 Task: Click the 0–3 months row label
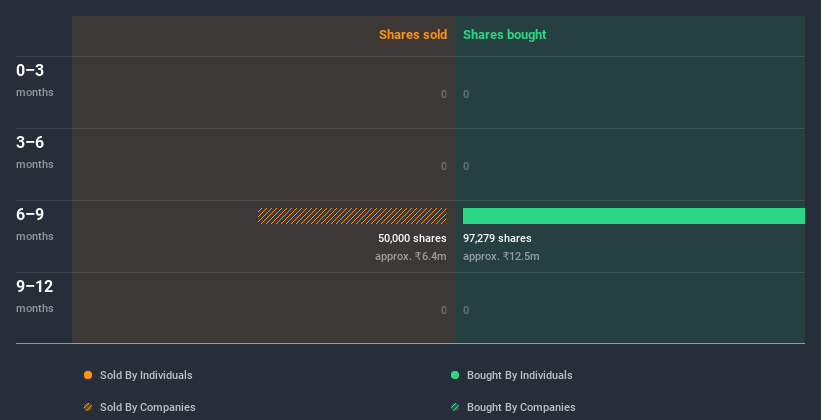[x=35, y=80]
